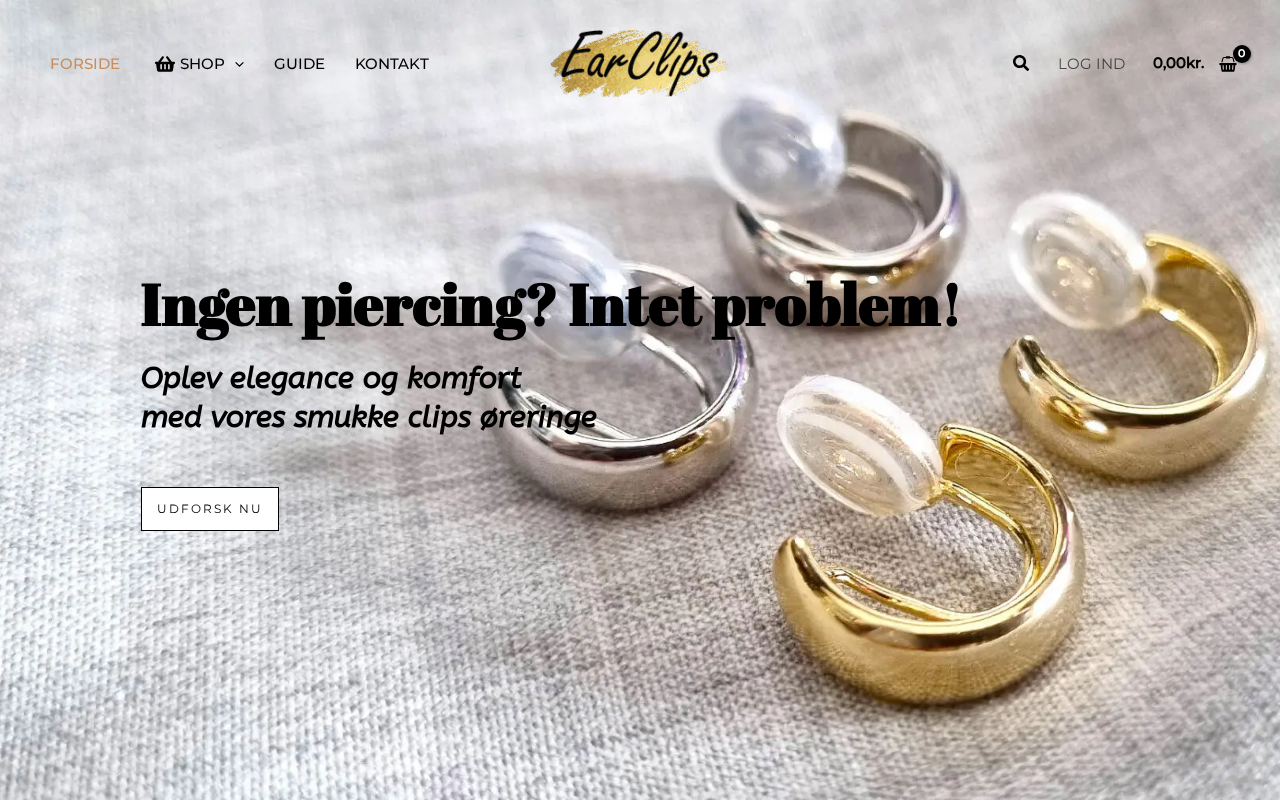Click the basket icon beside SHOP
This screenshot has height=800, width=1280.
click(x=165, y=64)
